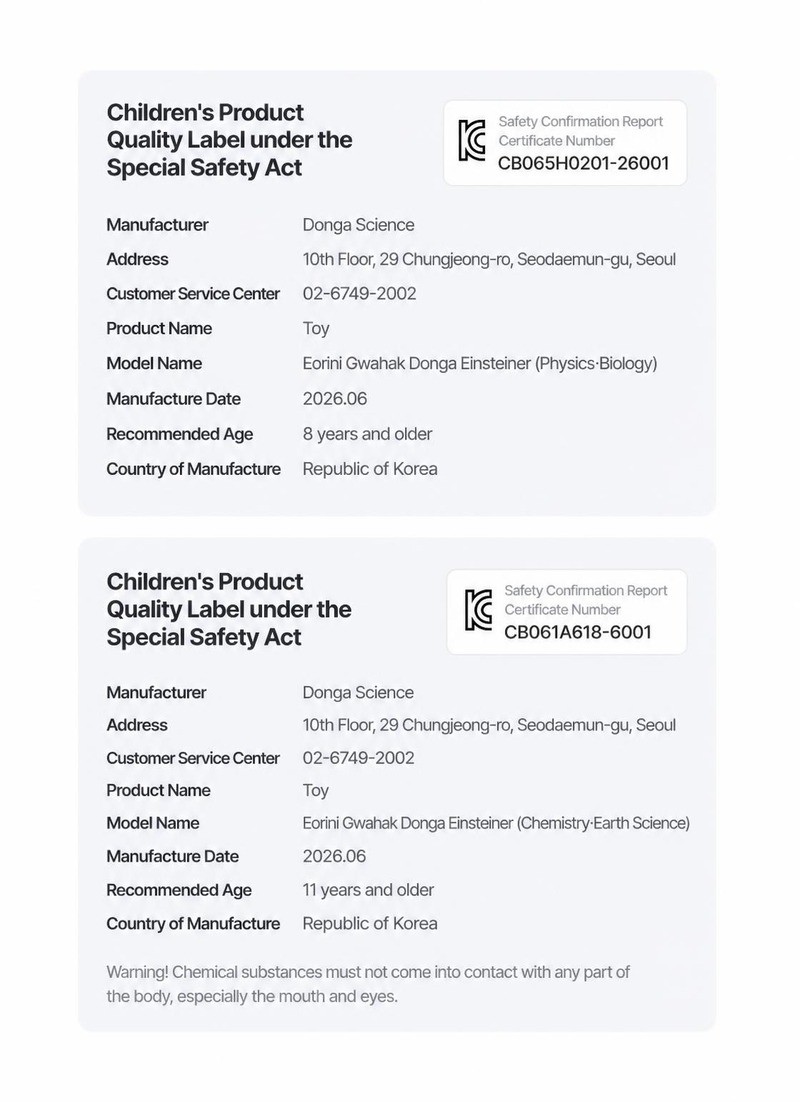Click '11 years and older' age value
The height and width of the screenshot is (1102, 800).
point(368,890)
